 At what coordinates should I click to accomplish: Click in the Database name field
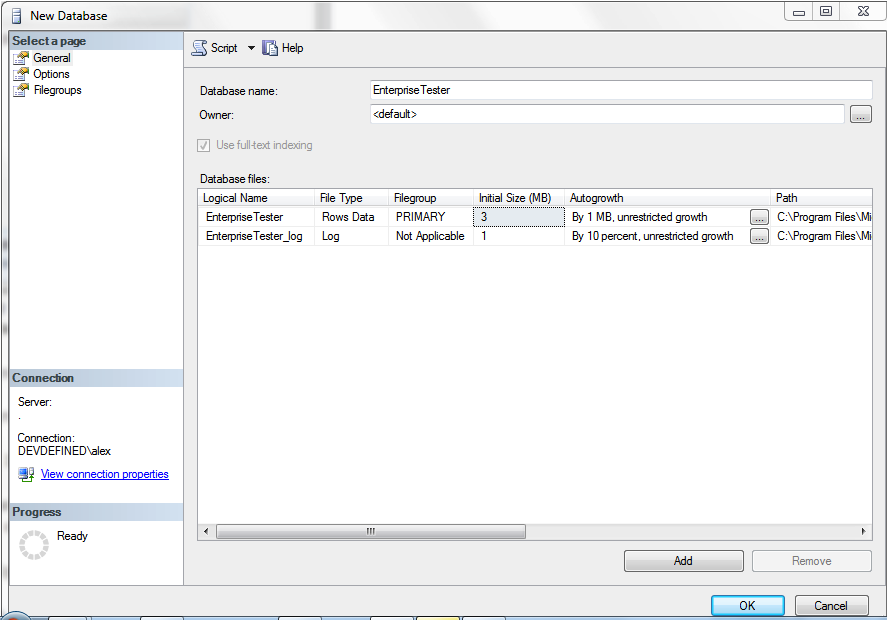606,90
